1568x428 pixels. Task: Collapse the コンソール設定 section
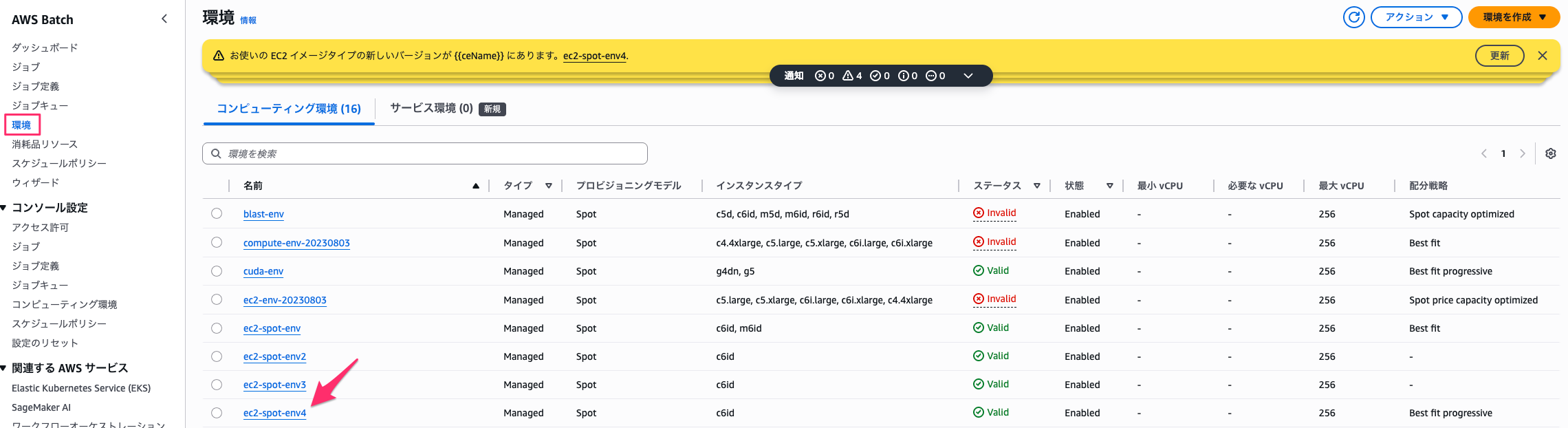point(4,208)
